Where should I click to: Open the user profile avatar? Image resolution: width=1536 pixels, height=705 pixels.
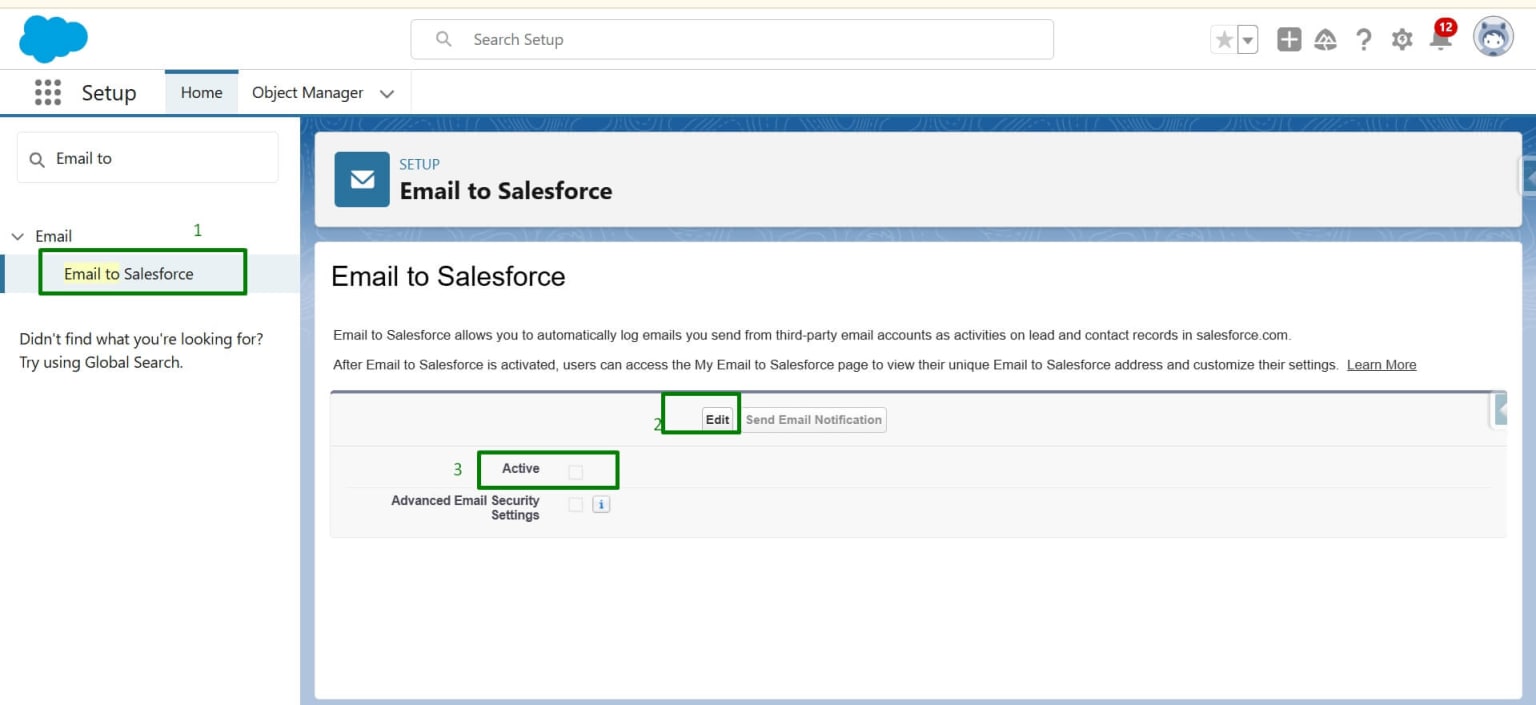pyautogui.click(x=1494, y=38)
